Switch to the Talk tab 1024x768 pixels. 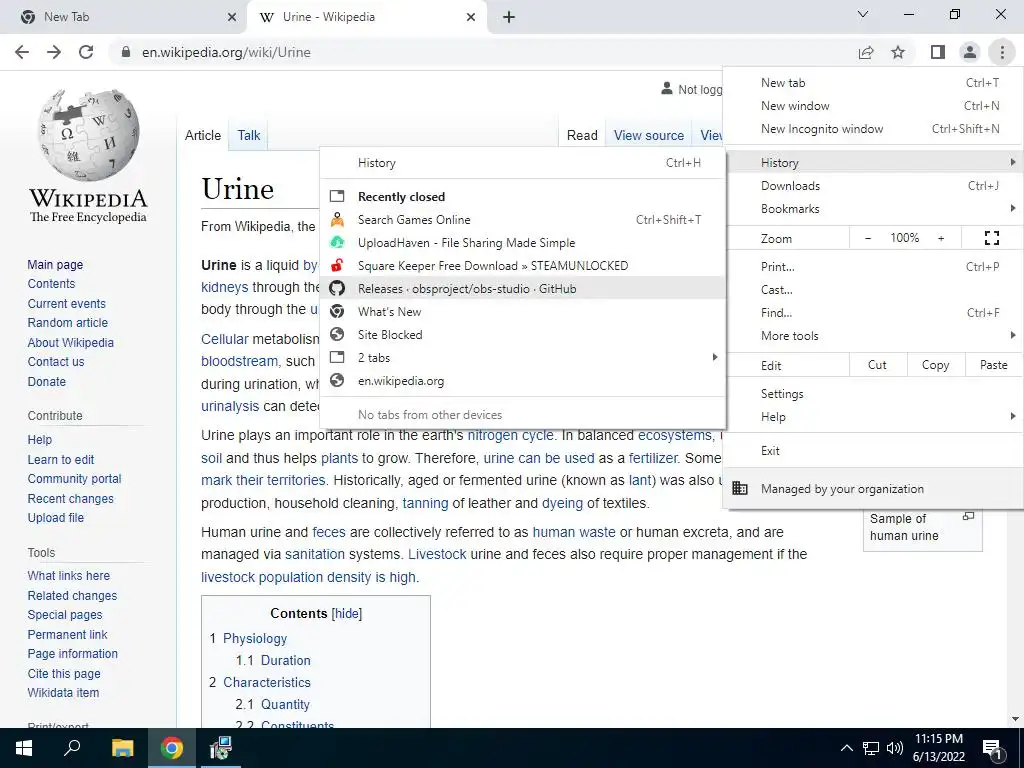(249, 135)
